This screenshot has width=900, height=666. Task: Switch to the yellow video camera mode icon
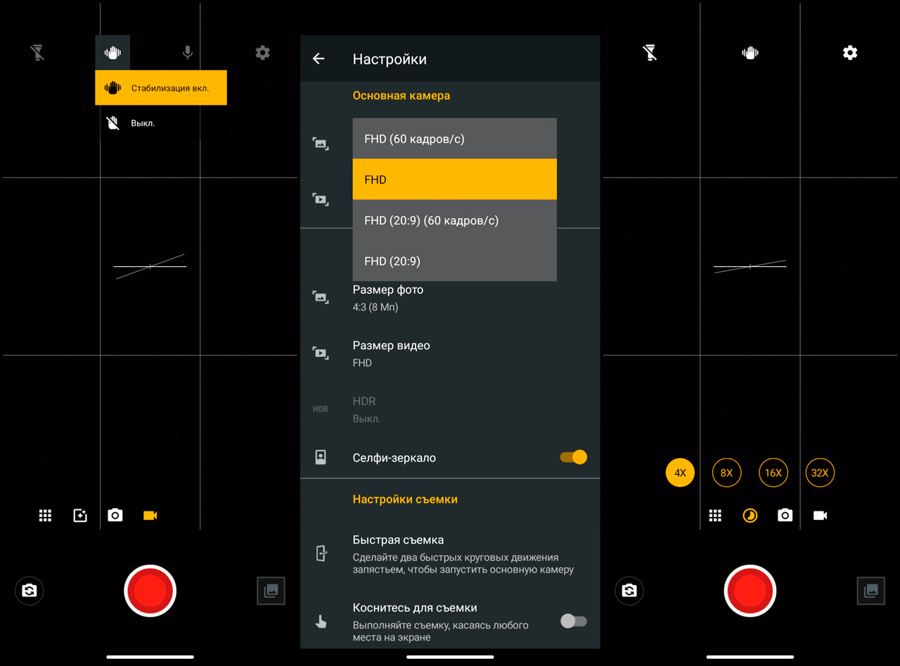[150, 515]
